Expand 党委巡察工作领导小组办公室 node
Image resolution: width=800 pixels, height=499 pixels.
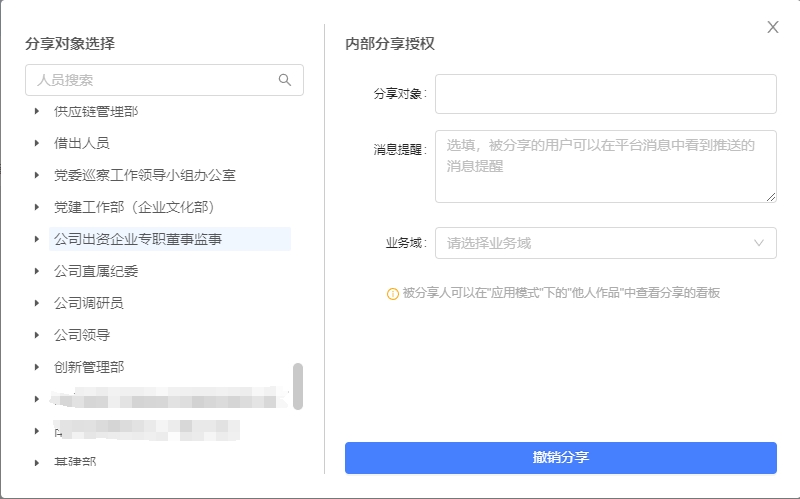pos(37,175)
